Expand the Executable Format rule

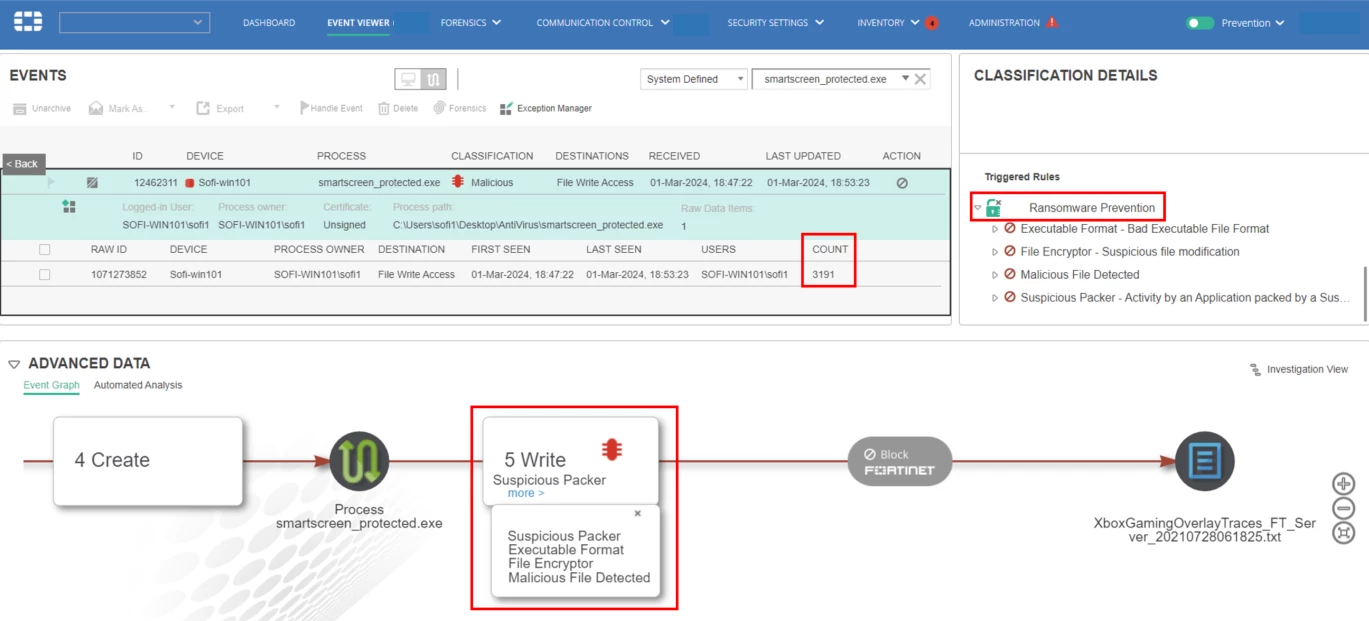(x=995, y=229)
